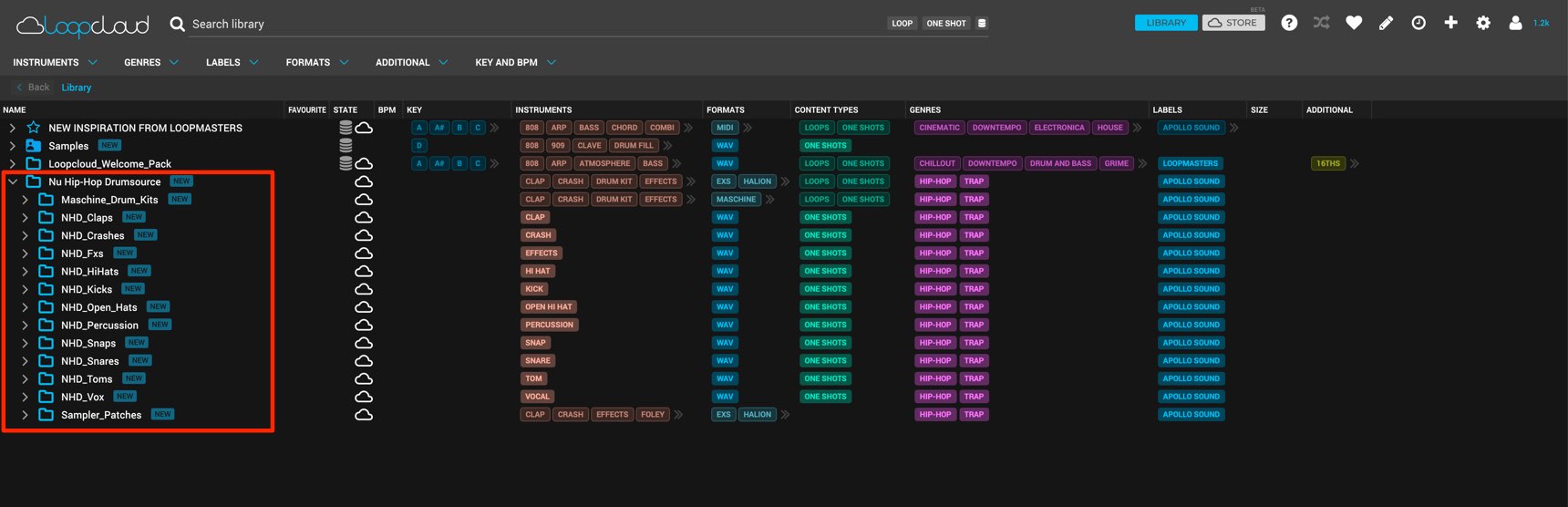Click the plus add icon
The height and width of the screenshot is (507, 1568).
1450,23
